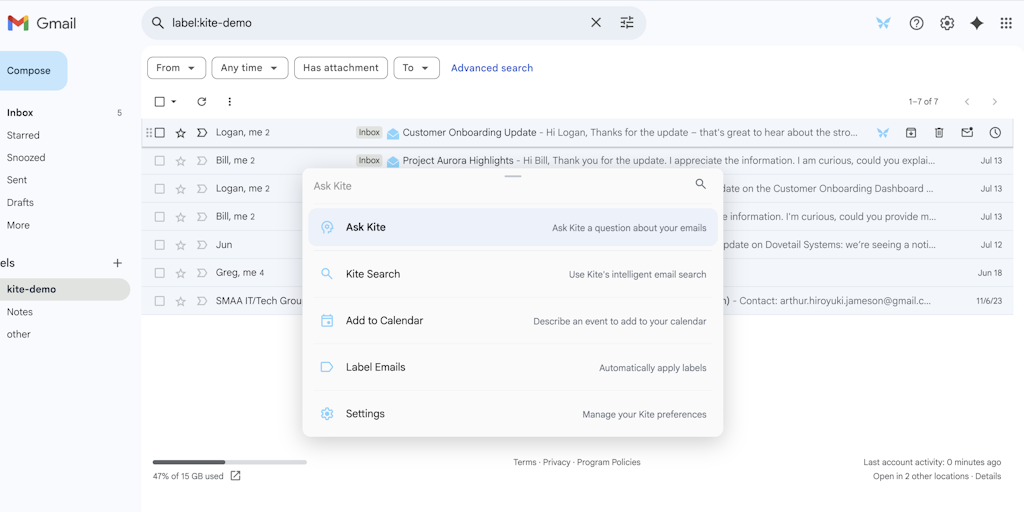Image resolution: width=1024 pixels, height=512 pixels.
Task: Click the Ask Kite input field
Action: coord(495,186)
